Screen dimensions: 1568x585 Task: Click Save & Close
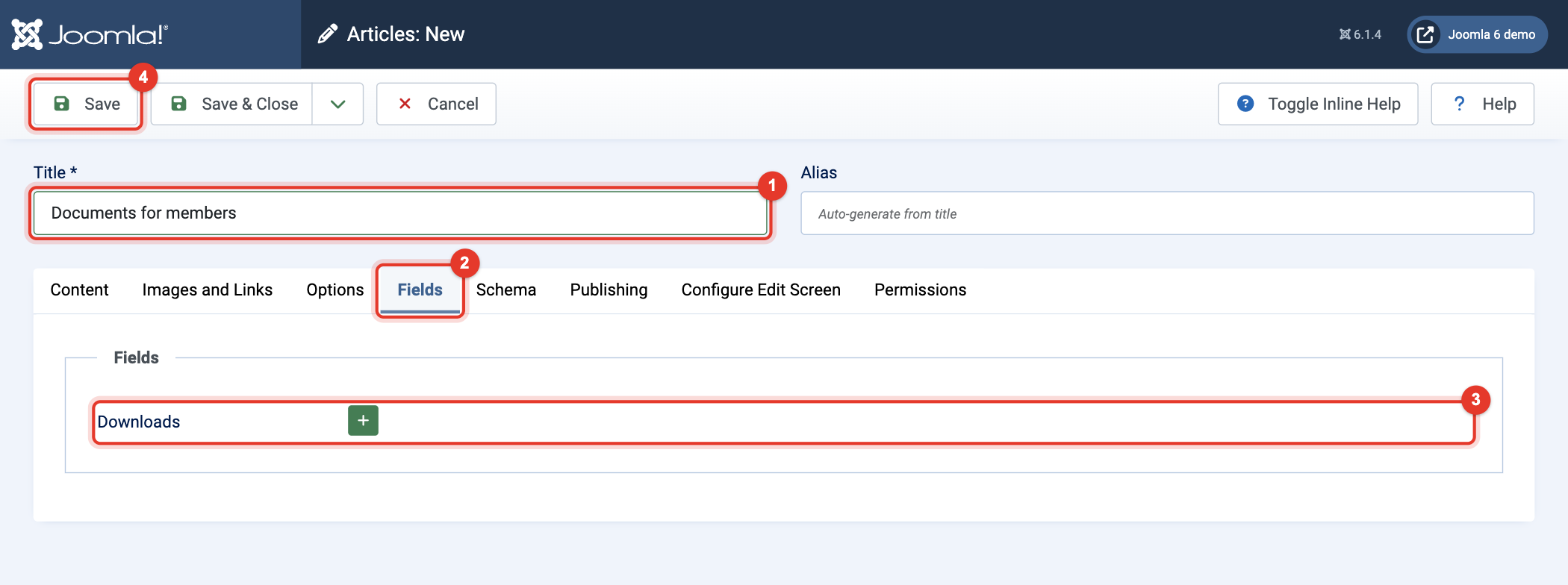pyautogui.click(x=231, y=104)
